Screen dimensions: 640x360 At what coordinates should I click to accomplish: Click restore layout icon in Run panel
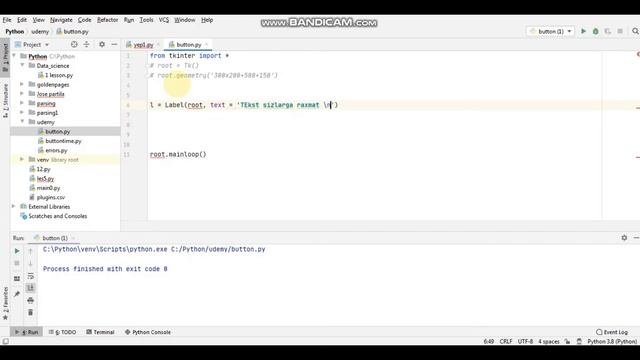pos(17,279)
